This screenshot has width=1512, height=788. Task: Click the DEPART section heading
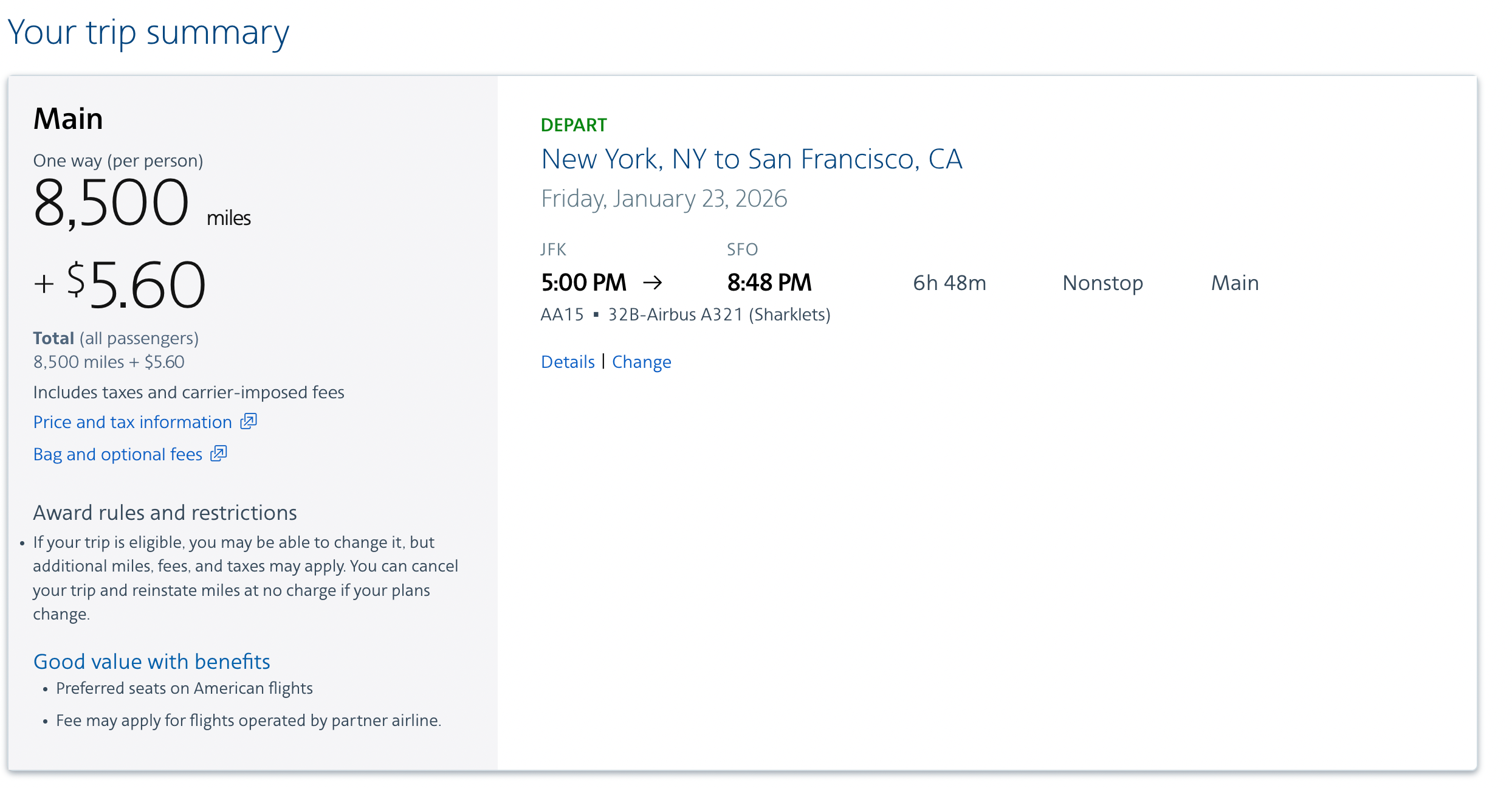coord(573,124)
